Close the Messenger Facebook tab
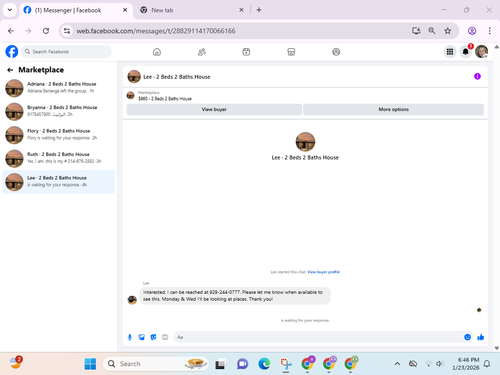 (125, 10)
